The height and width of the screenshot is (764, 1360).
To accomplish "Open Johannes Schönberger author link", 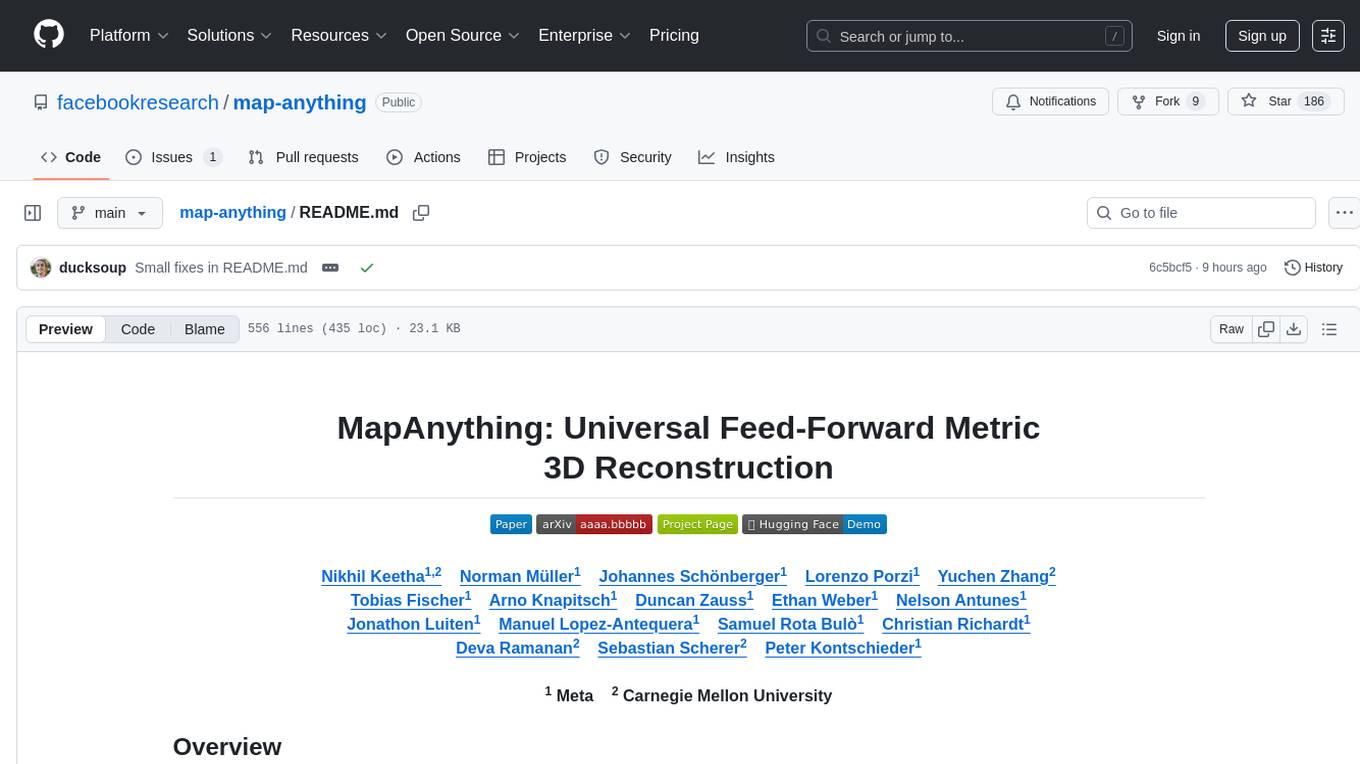I will click(x=693, y=576).
